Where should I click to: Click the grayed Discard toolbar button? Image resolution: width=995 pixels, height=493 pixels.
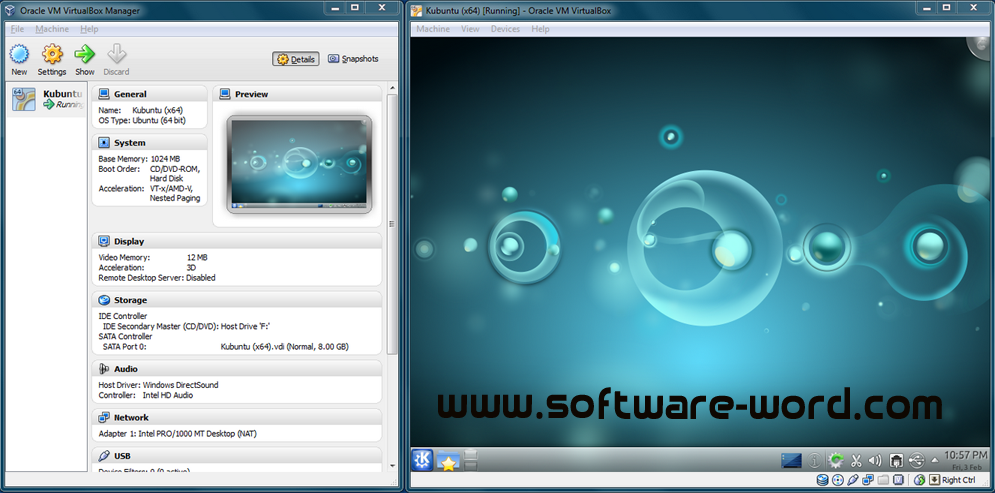click(116, 60)
